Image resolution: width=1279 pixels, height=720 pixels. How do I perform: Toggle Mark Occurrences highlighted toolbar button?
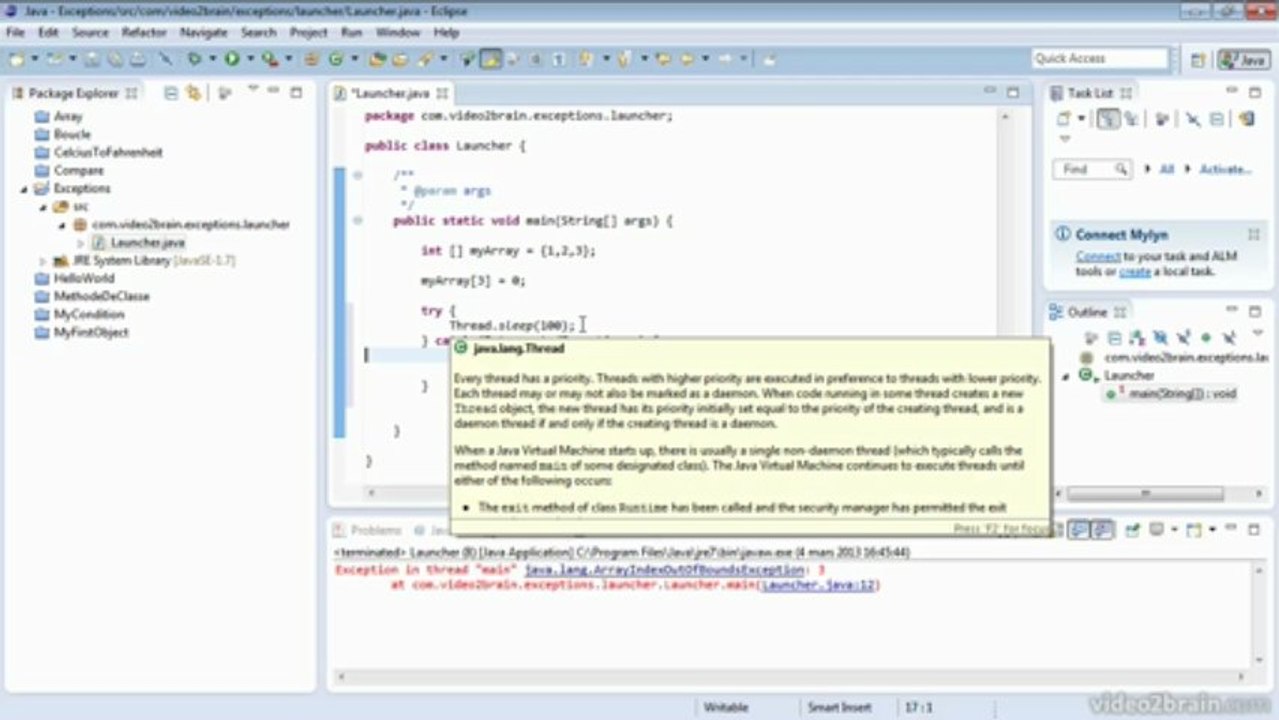pyautogui.click(x=490, y=59)
